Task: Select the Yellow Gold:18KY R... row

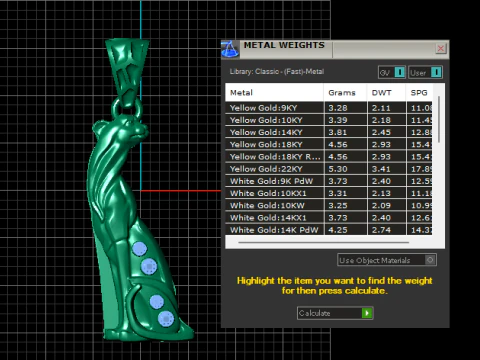Action: pyautogui.click(x=329, y=157)
